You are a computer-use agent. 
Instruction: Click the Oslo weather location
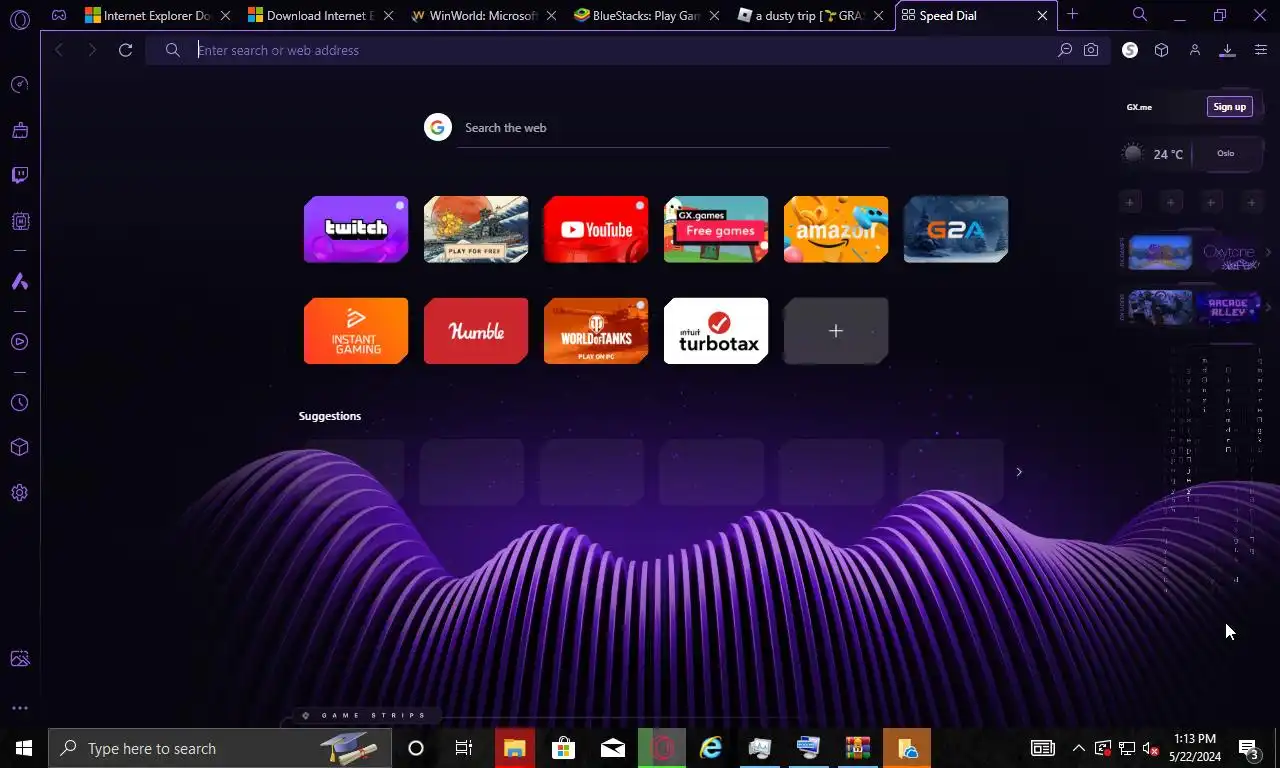pos(1225,153)
